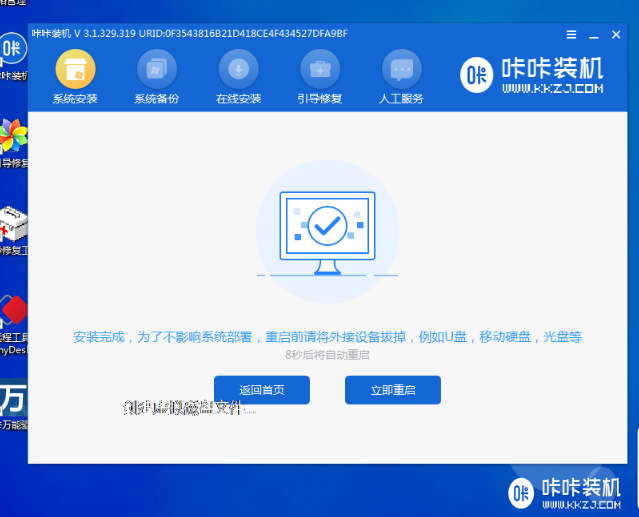Open the hamburger menu in title bar
Screen dimensions: 639x517
tap(571, 35)
